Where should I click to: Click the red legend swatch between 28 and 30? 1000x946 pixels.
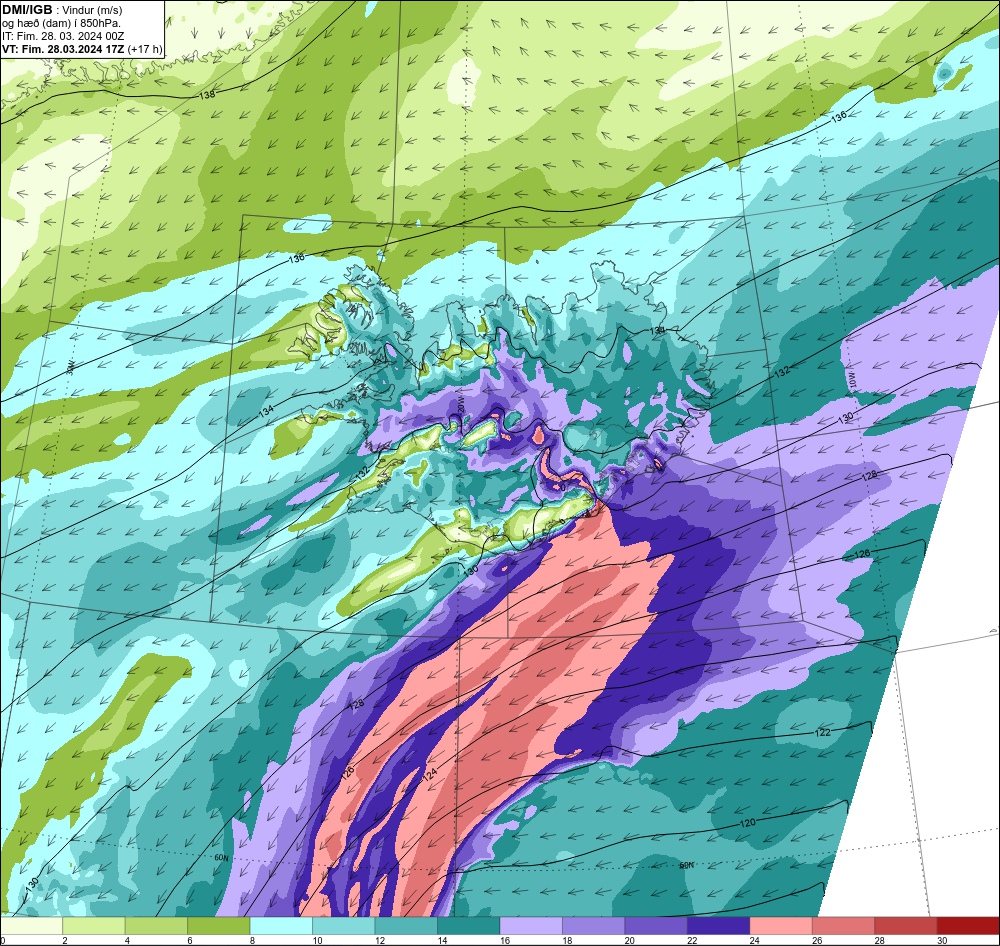pyautogui.click(x=906, y=926)
